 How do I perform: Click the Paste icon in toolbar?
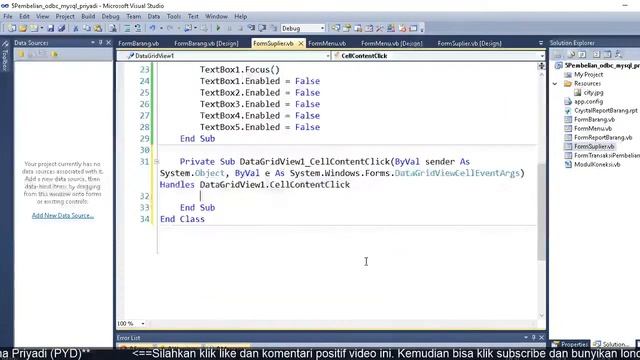[x=98, y=28]
